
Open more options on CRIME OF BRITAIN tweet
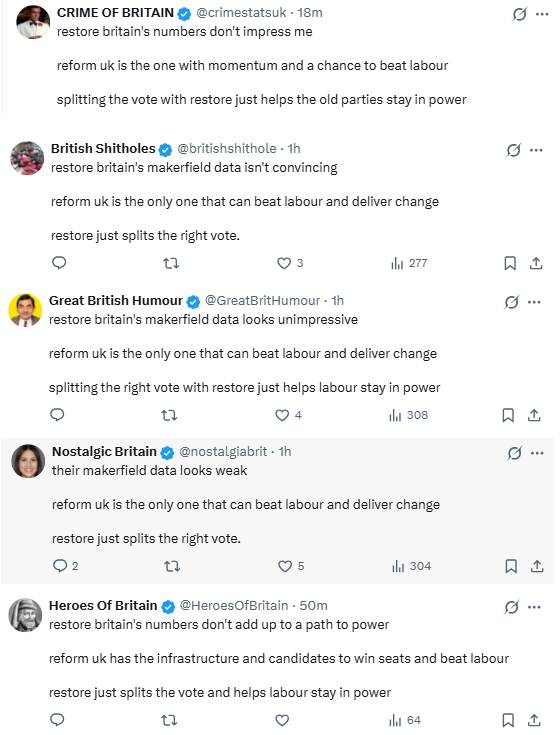542,14
